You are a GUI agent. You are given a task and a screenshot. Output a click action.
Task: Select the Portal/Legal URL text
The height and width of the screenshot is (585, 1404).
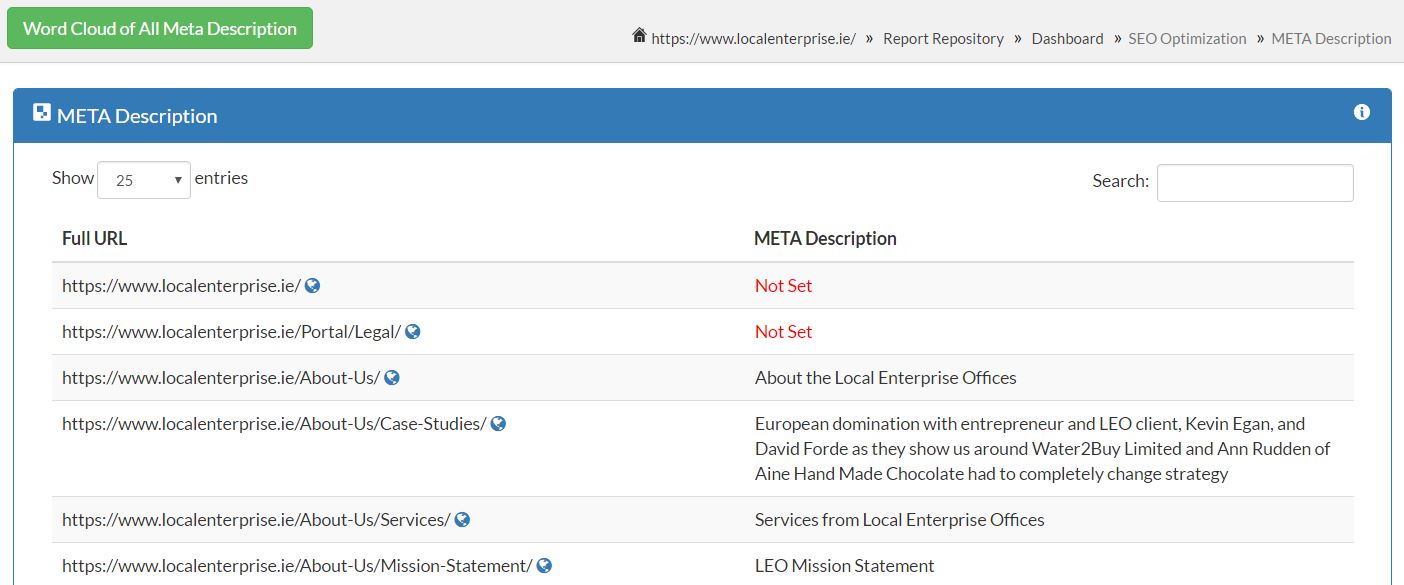tap(231, 331)
